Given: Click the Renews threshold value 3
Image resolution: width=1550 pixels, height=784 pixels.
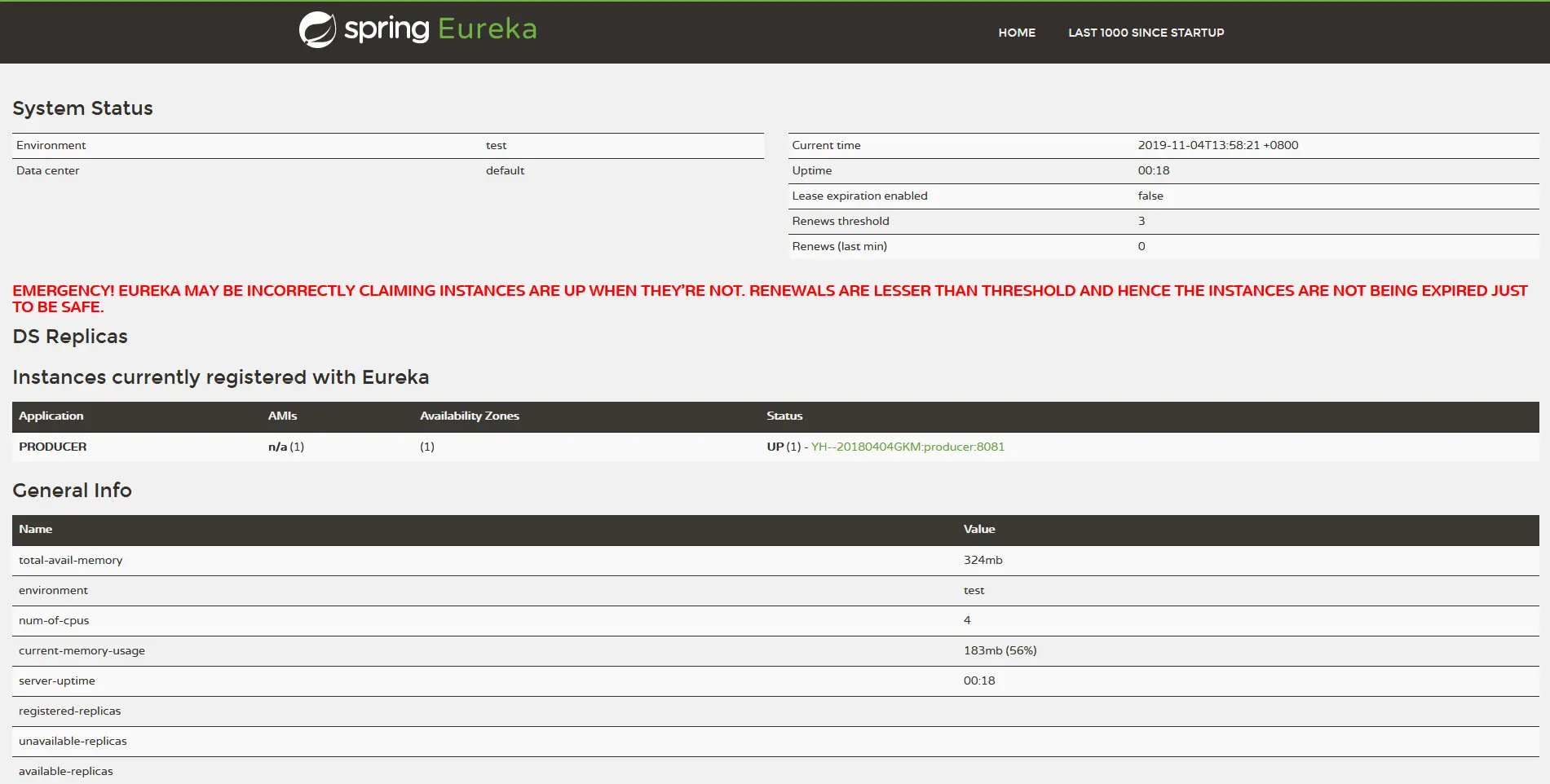Looking at the screenshot, I should coord(1142,221).
